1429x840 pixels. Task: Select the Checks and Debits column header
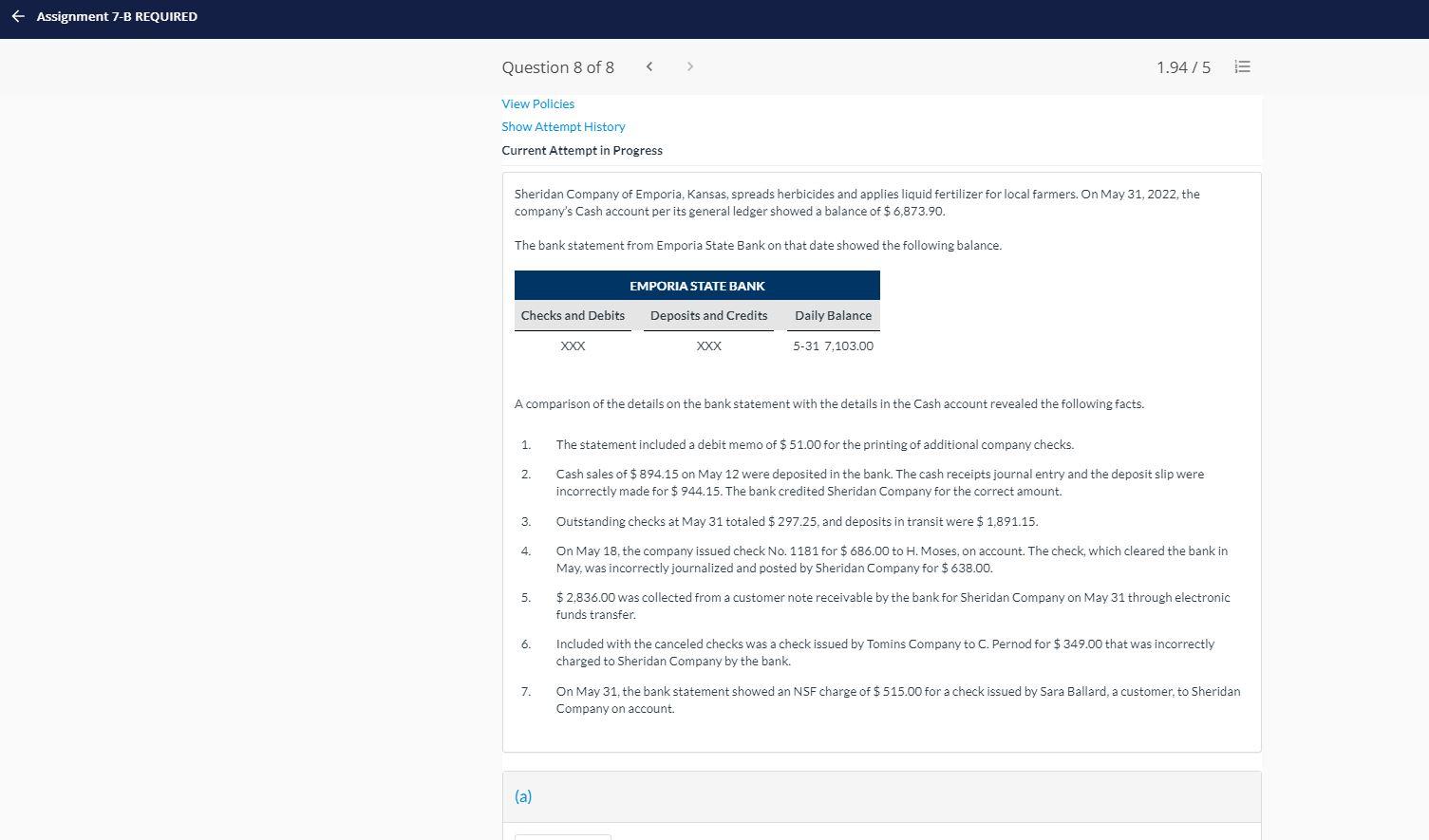click(x=573, y=315)
